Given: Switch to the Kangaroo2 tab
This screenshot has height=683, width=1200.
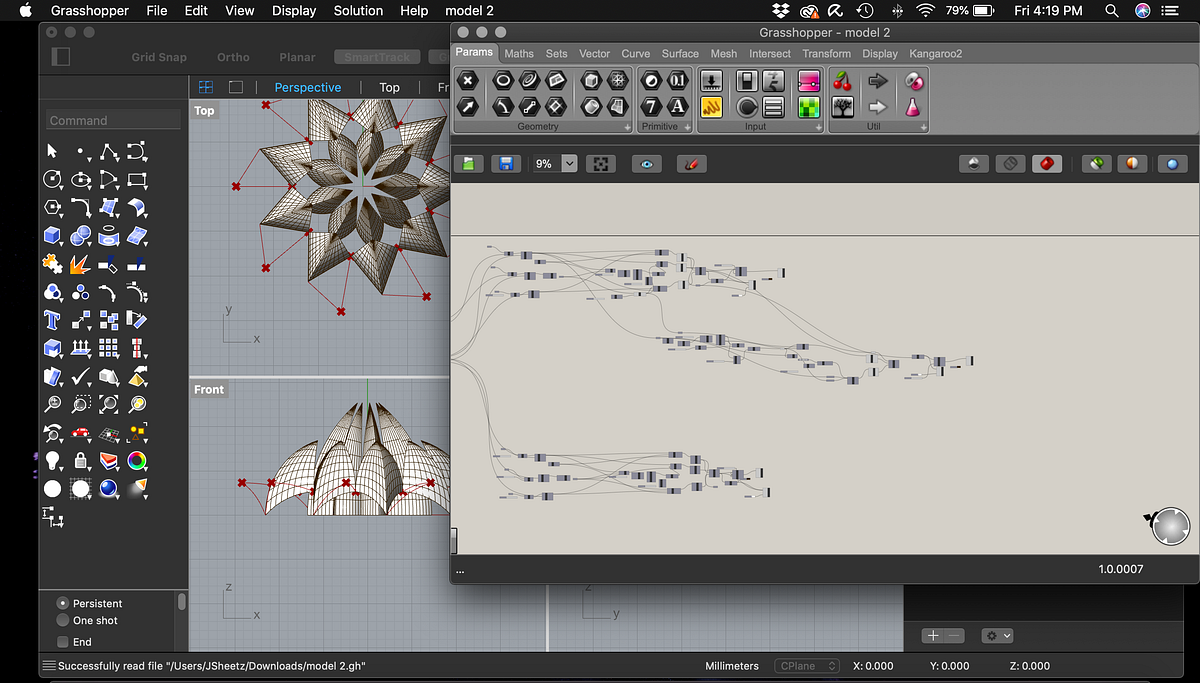Looking at the screenshot, I should (x=935, y=54).
